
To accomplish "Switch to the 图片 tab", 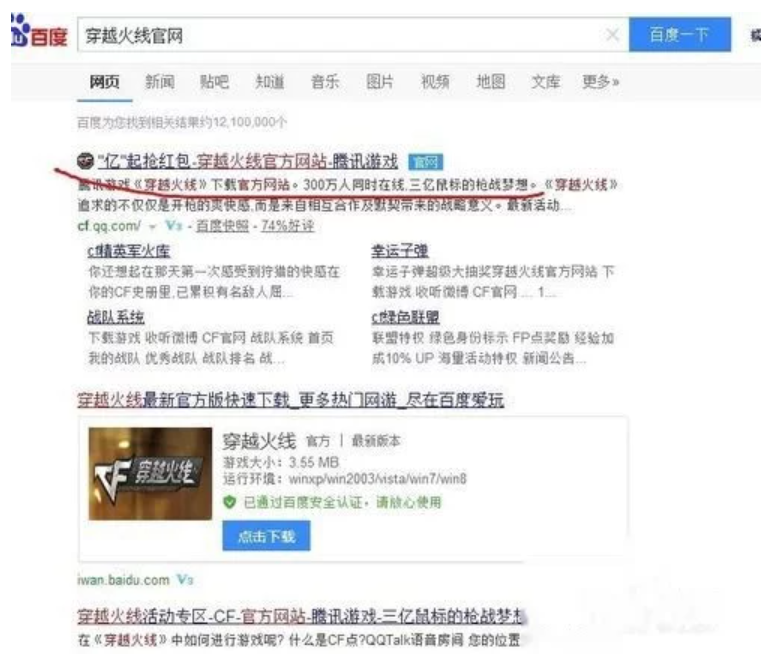I will [380, 81].
